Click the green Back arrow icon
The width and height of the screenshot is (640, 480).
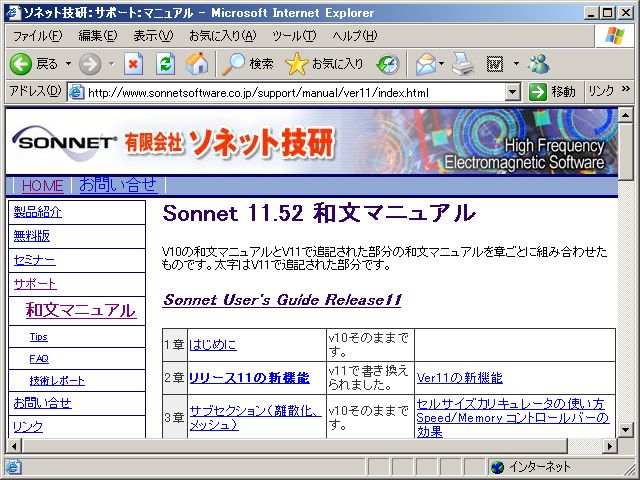click(21, 64)
